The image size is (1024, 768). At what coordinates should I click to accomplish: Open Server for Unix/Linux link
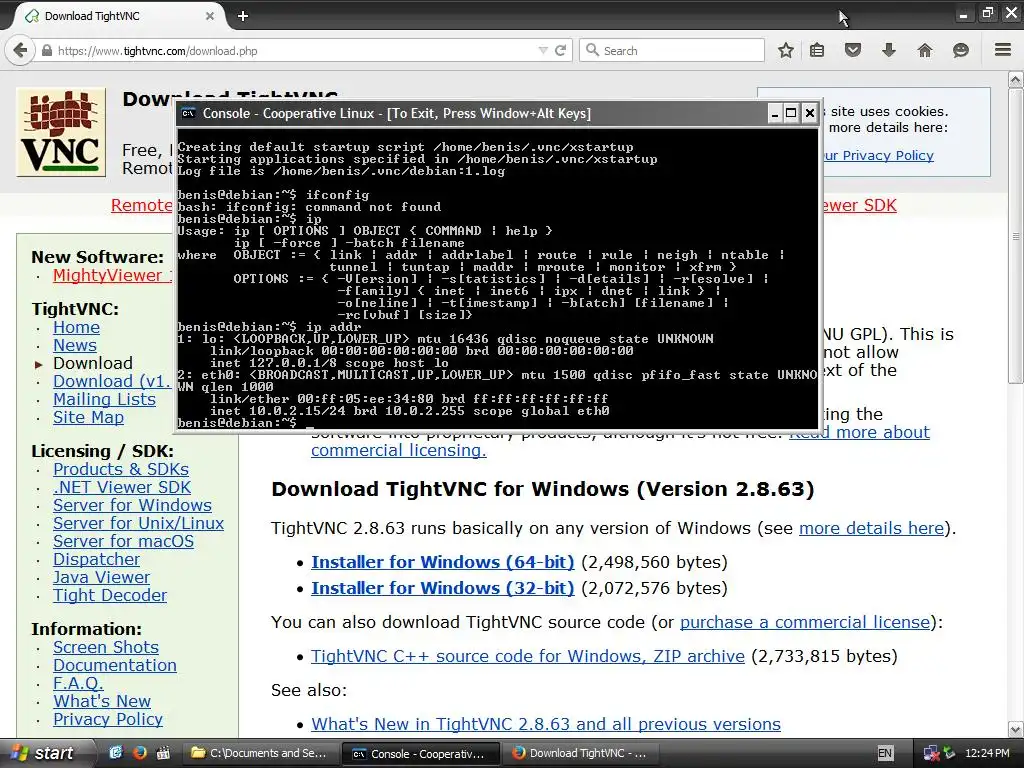138,523
